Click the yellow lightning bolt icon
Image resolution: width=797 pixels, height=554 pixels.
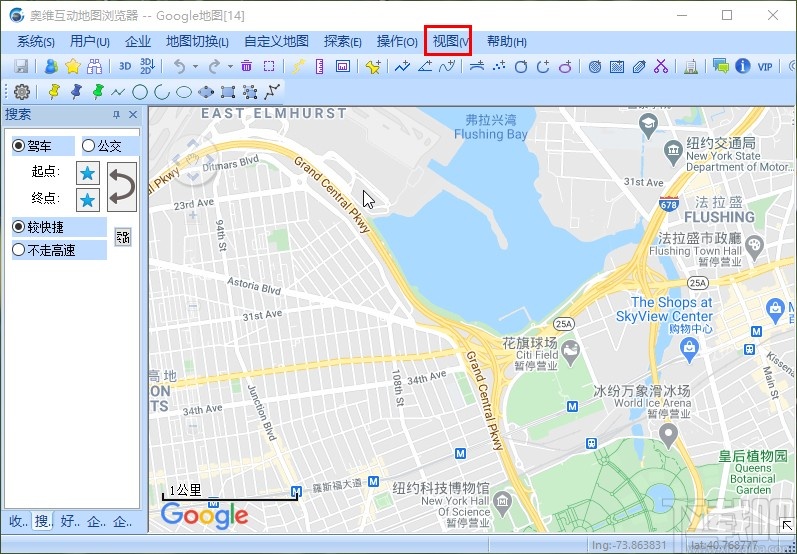298,66
